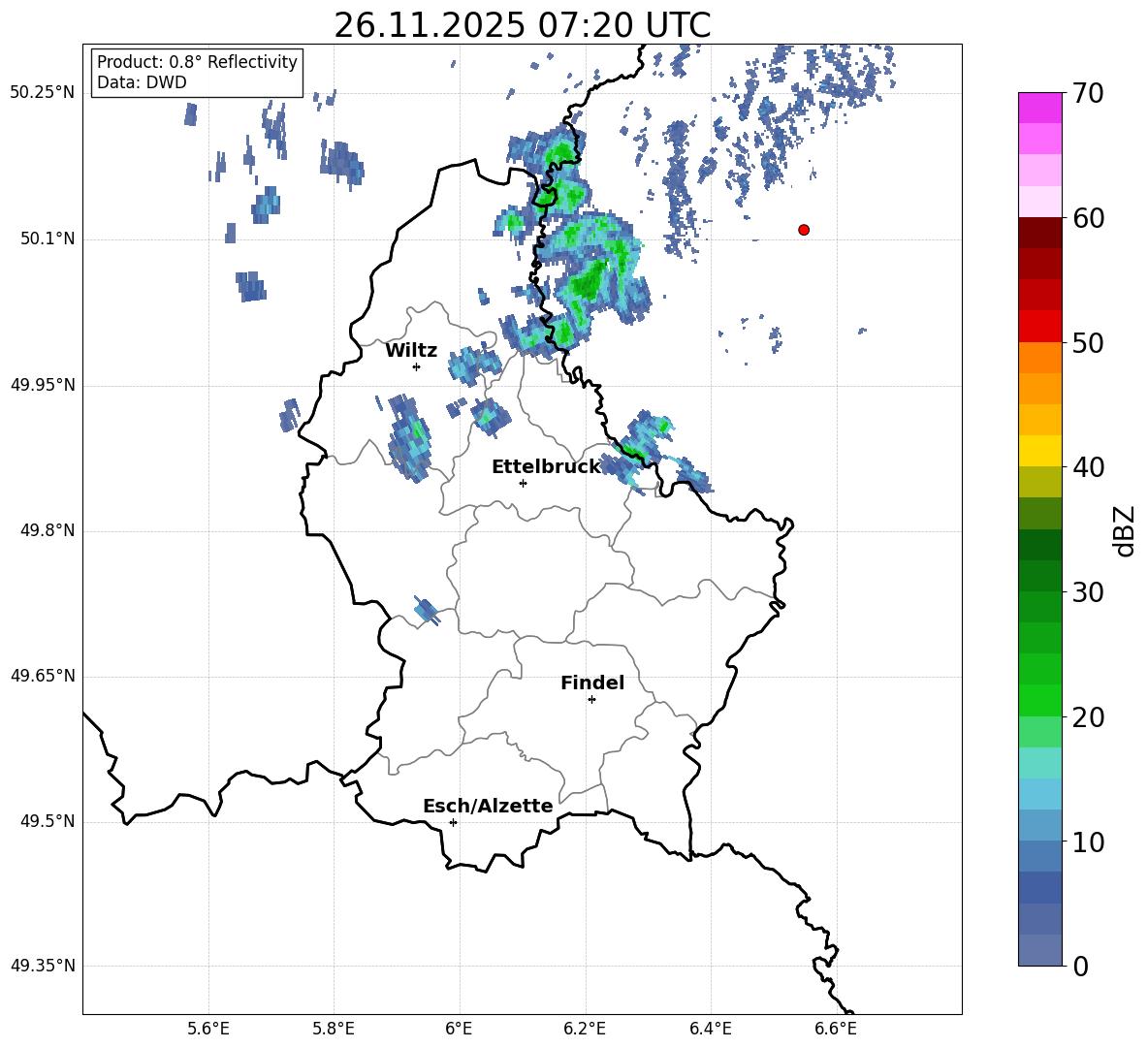Click 'Product: 0.8° Reflectivity' text
The width and height of the screenshot is (1148, 1048).
(197, 61)
